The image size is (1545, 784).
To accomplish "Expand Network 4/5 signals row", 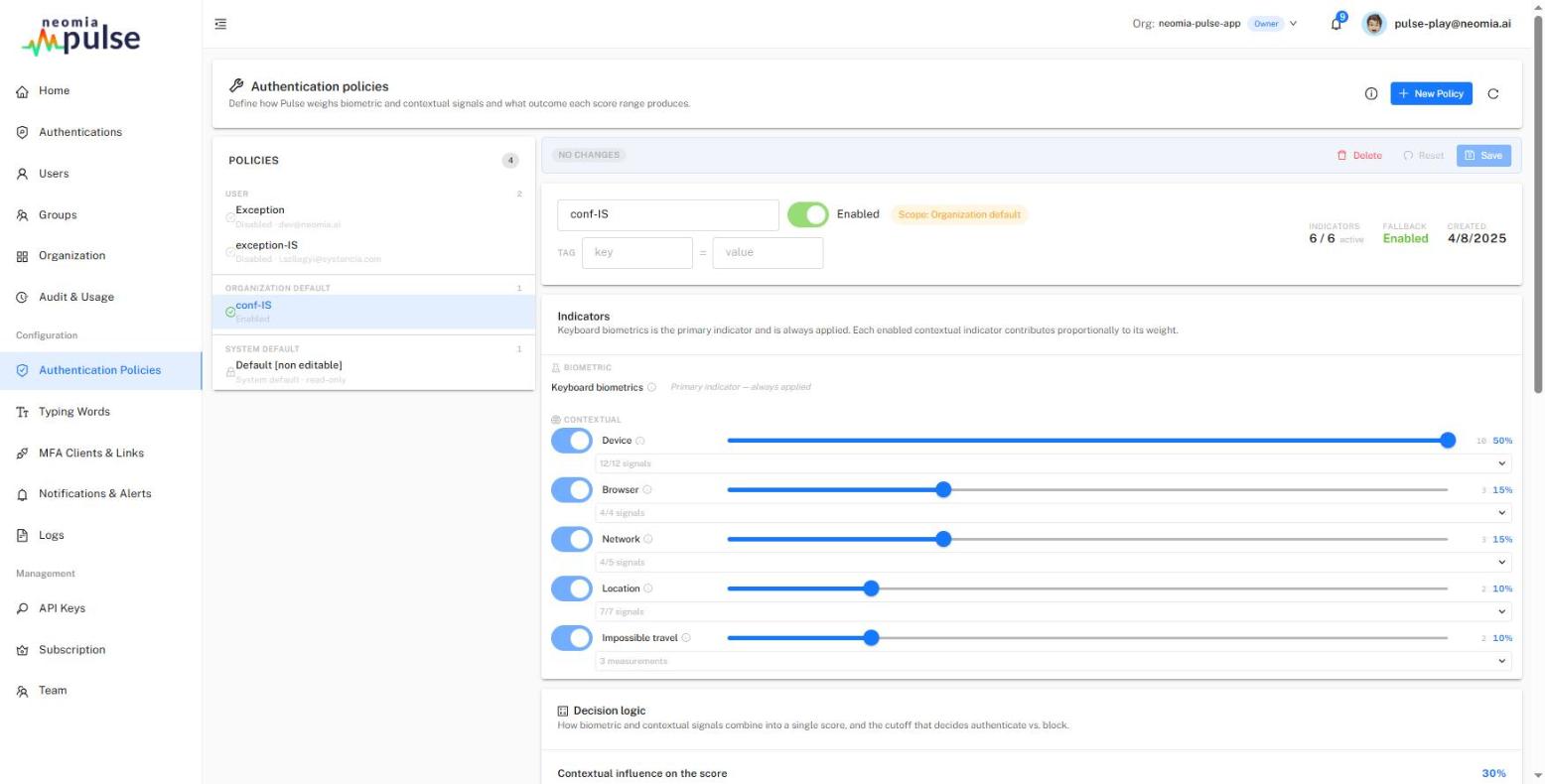I will 1053,562.
